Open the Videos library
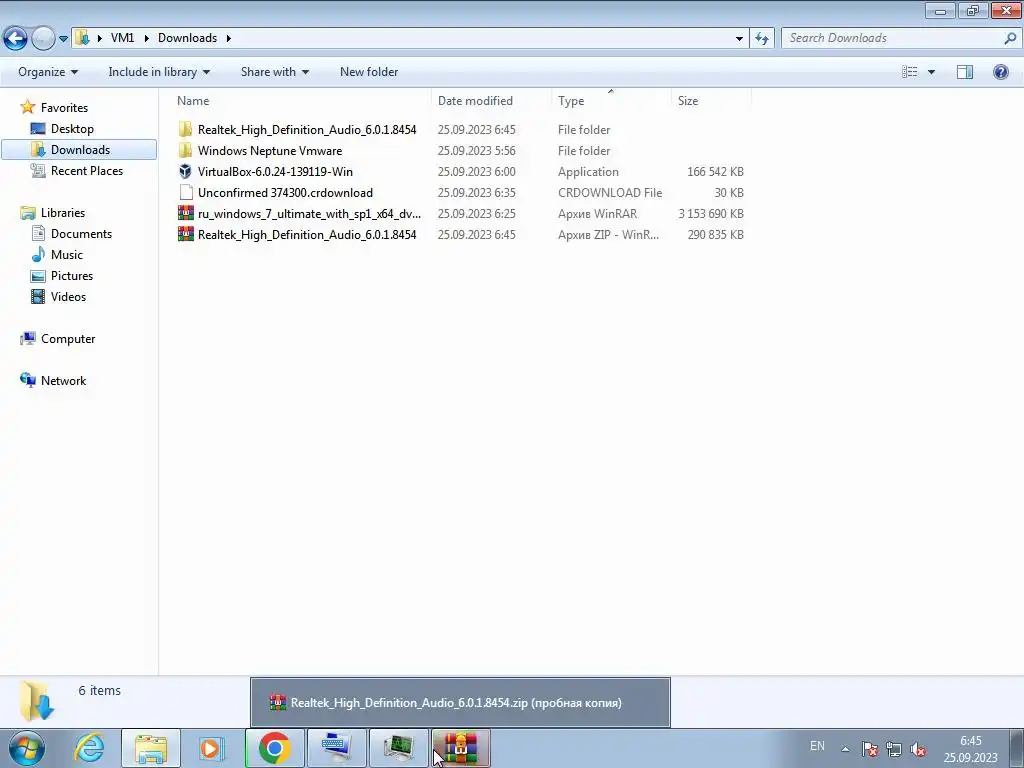 pos(68,296)
